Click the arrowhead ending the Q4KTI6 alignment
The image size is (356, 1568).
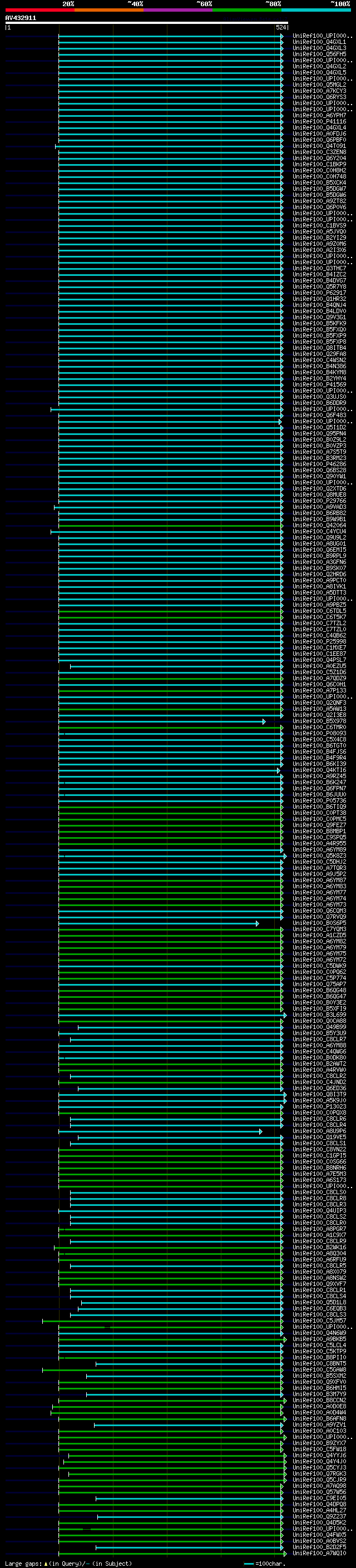278,770
